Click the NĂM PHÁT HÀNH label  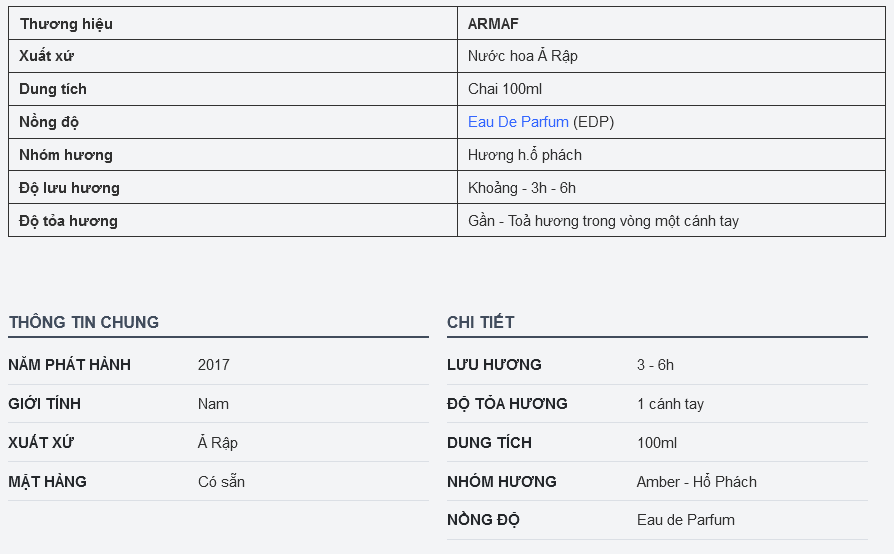coord(70,365)
